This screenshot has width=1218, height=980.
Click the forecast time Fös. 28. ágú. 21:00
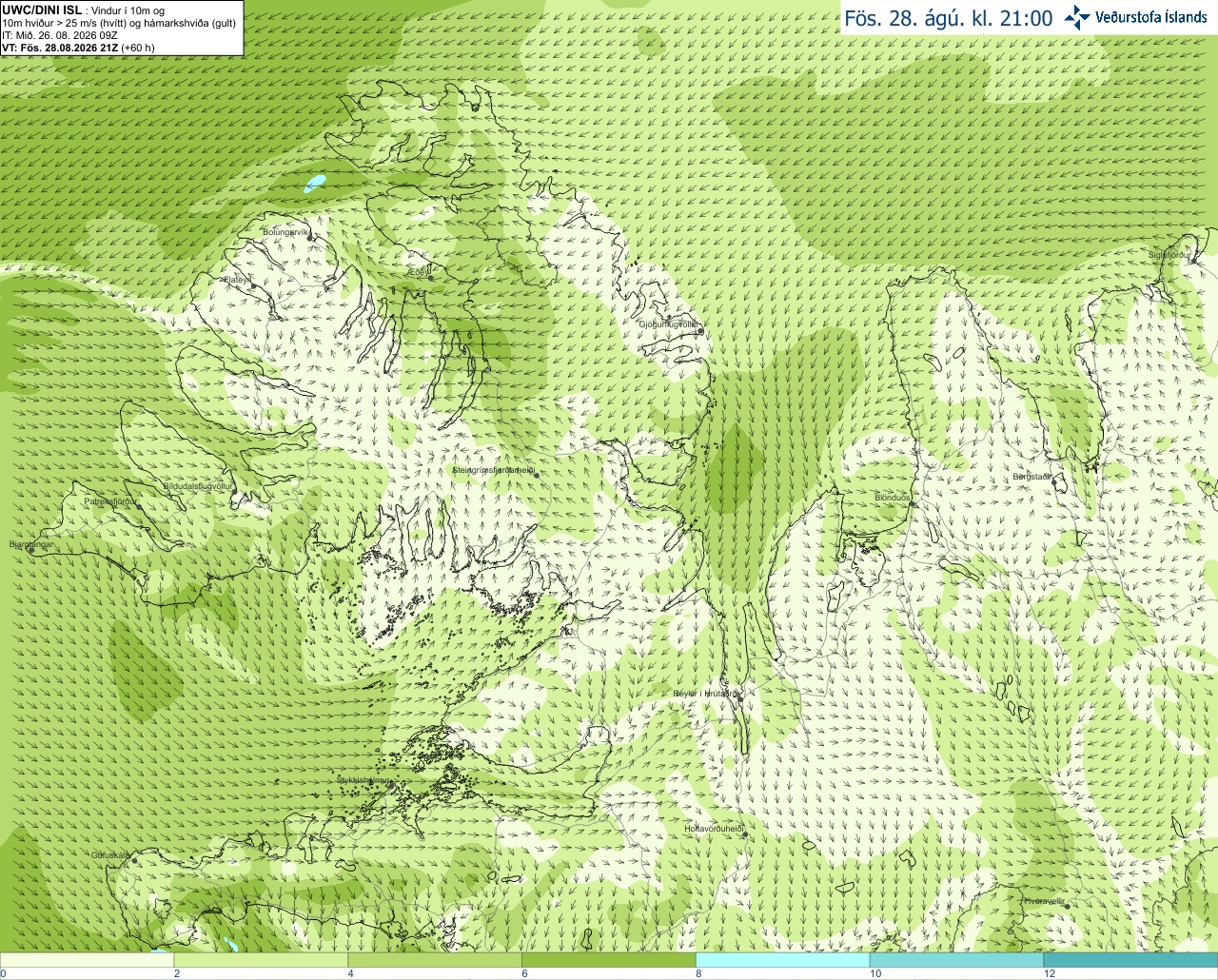(949, 18)
